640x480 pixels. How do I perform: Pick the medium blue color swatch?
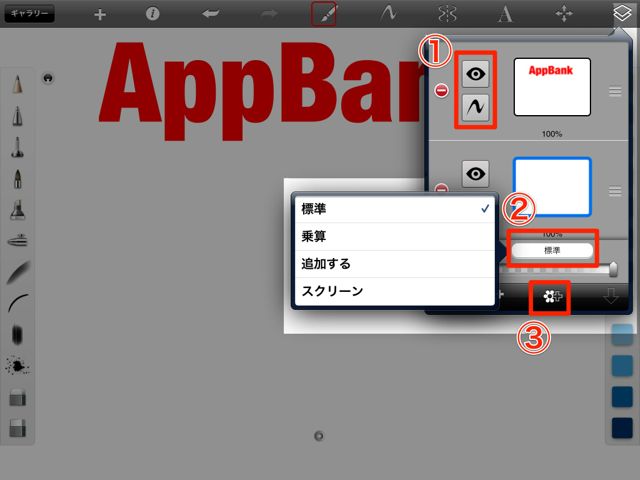[622, 365]
